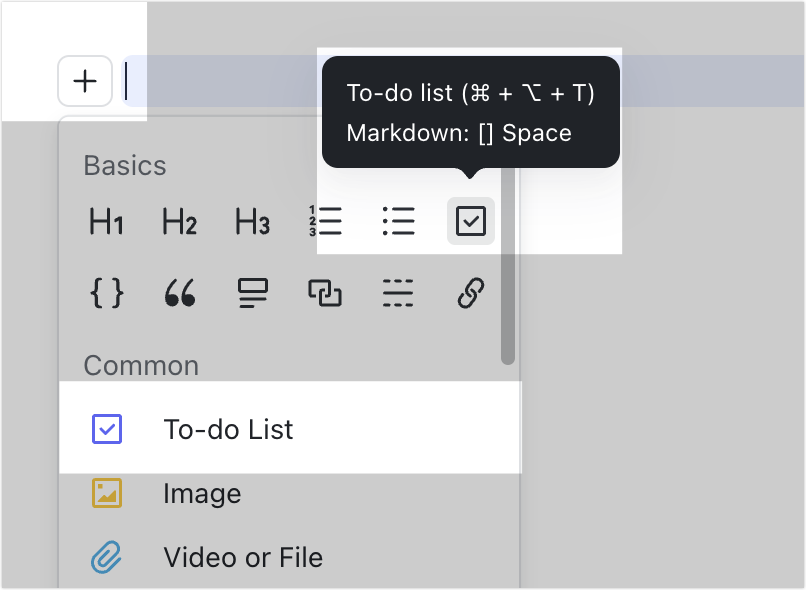Click the plus button to add a block
806x590 pixels.
pyautogui.click(x=85, y=81)
